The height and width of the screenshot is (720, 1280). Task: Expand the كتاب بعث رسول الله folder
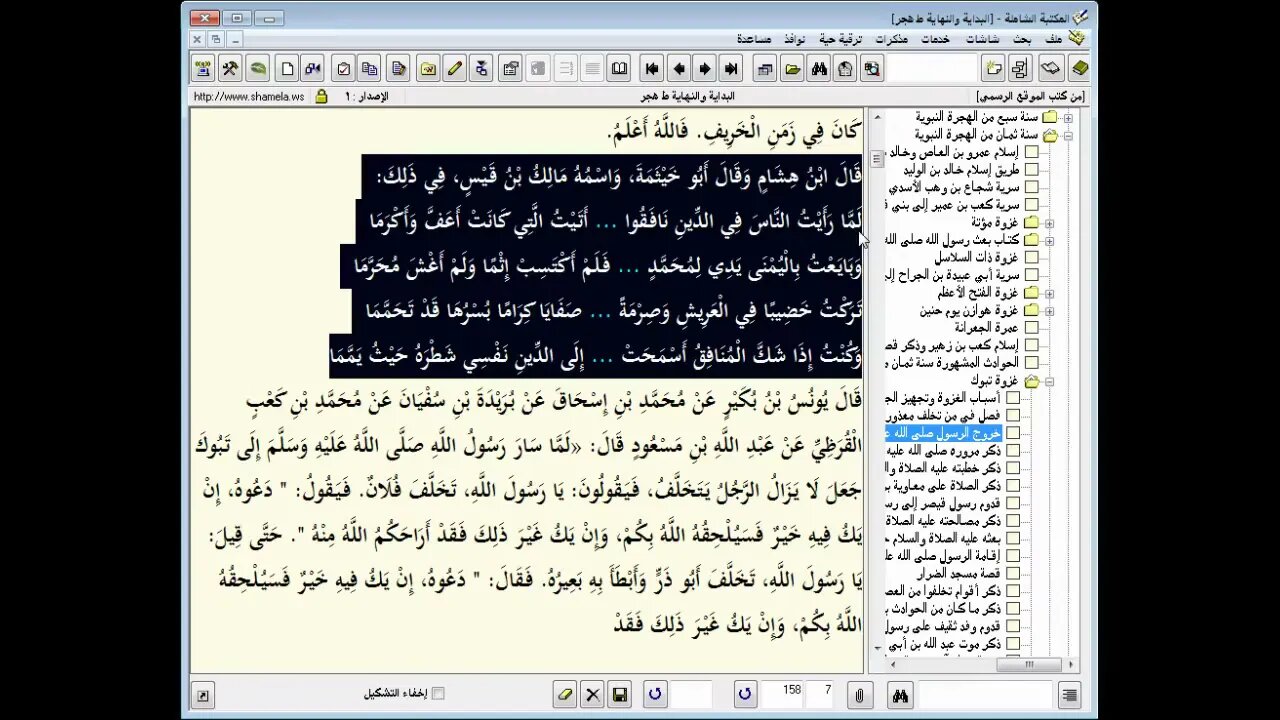click(x=1049, y=240)
